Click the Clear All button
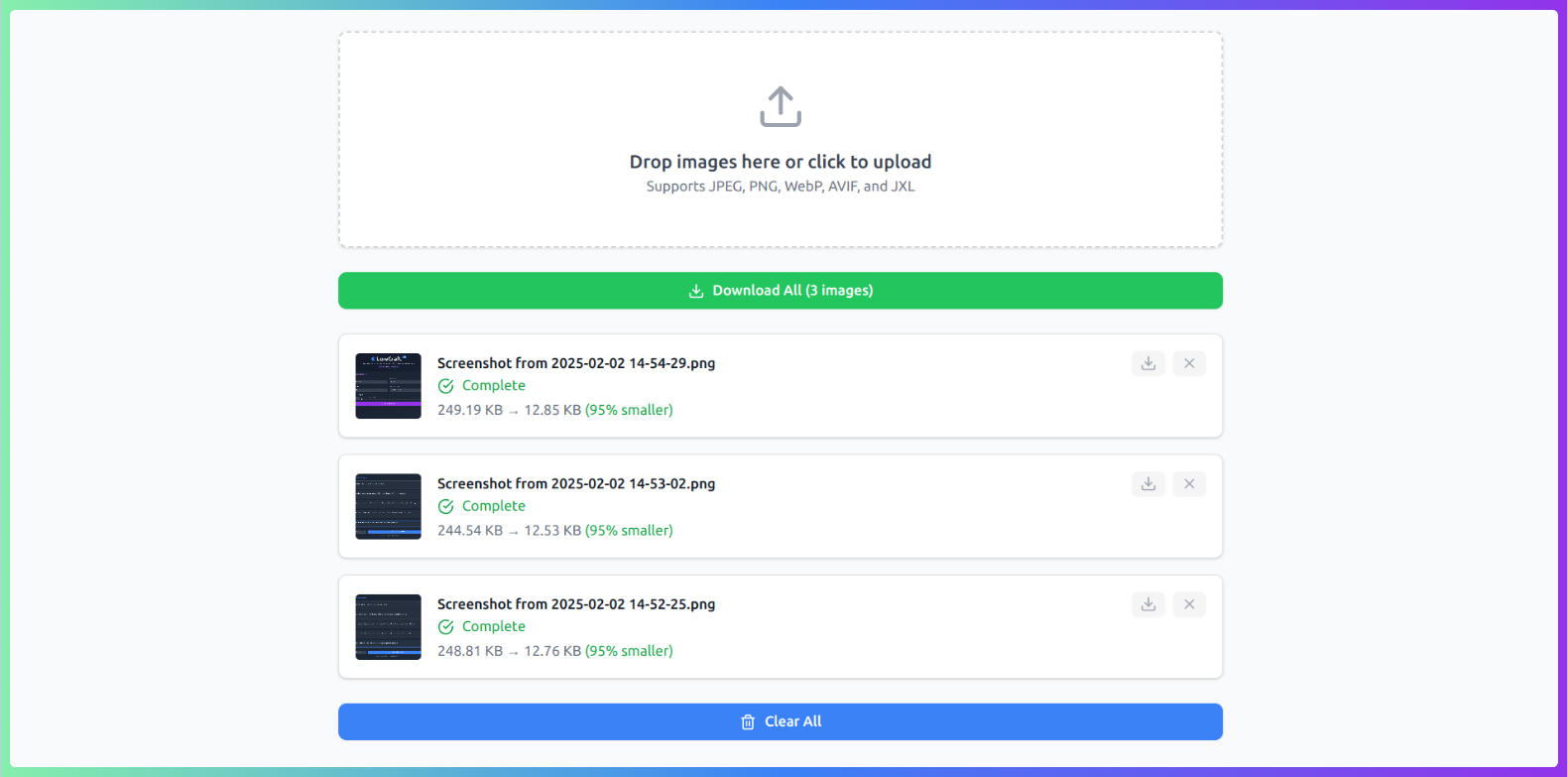1568x777 pixels. (781, 721)
